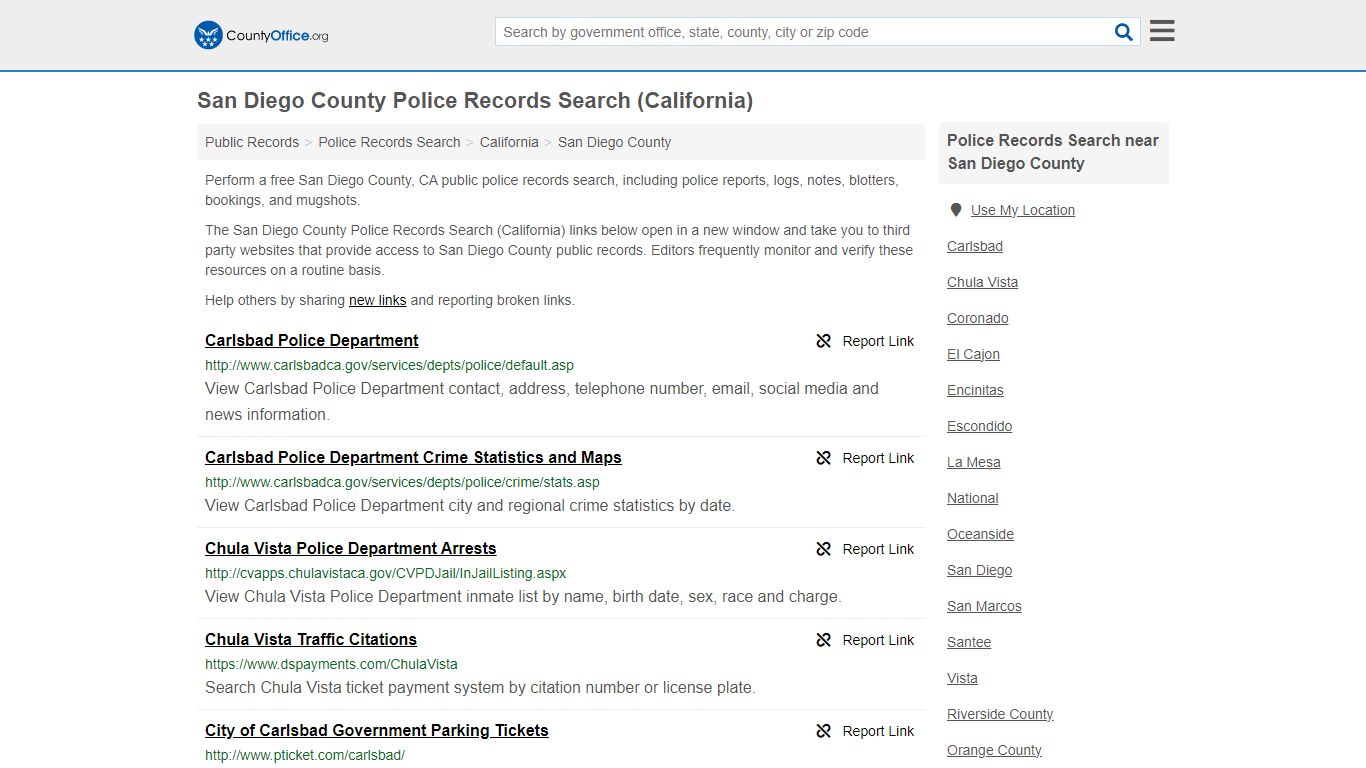
Task: Go to Public Records breadcrumb
Action: [x=252, y=142]
